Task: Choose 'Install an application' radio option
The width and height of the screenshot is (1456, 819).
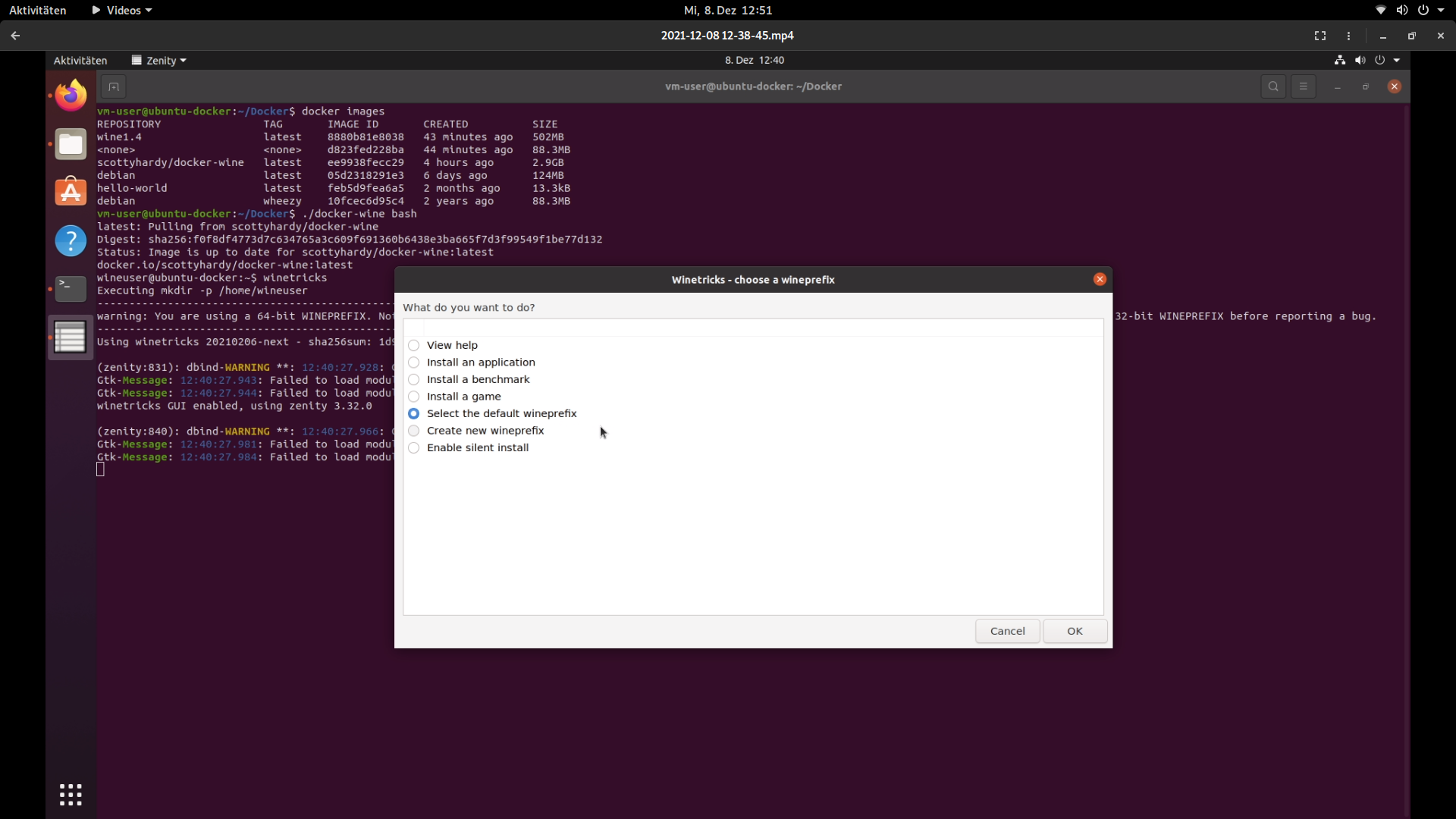Action: 414,362
